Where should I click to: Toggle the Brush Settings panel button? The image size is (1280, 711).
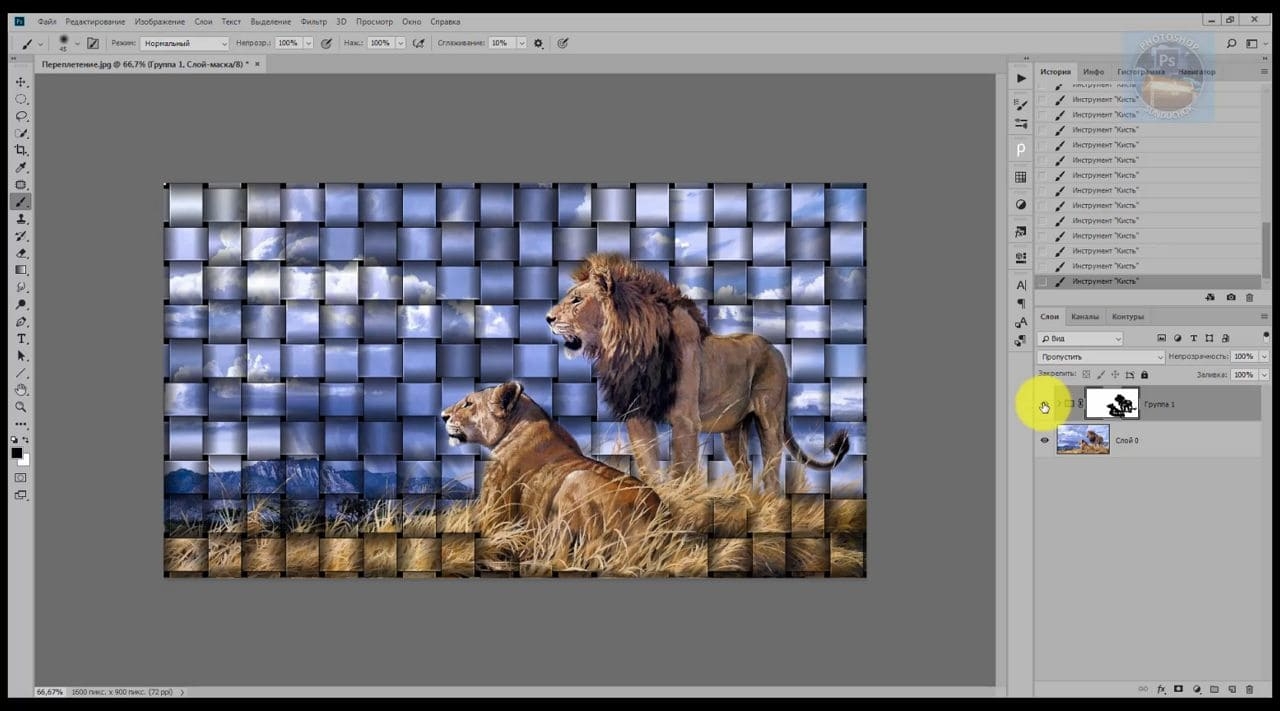(92, 43)
